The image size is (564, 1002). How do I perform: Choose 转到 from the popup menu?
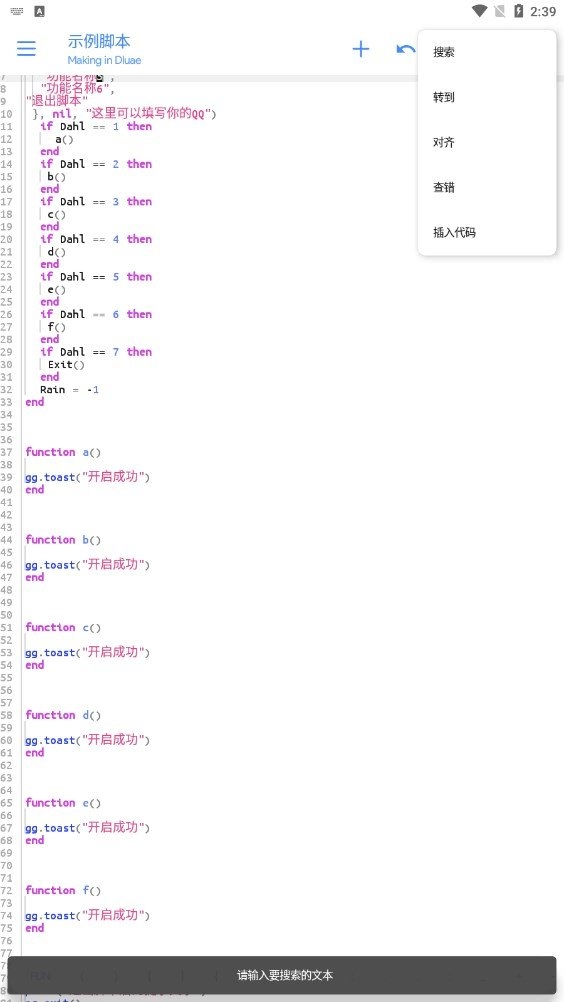pos(487,97)
